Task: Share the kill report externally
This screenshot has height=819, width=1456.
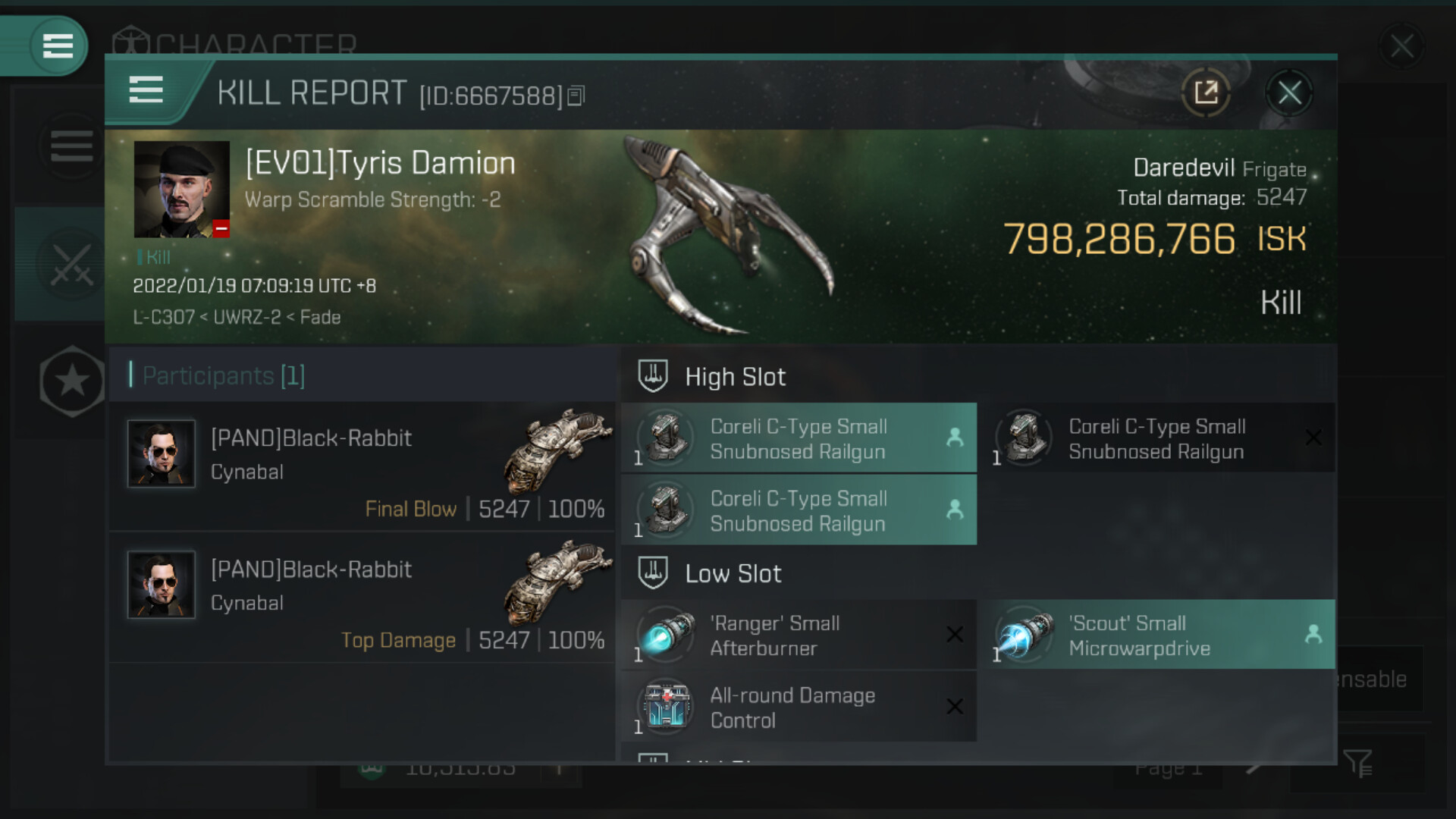Action: click(x=1206, y=93)
